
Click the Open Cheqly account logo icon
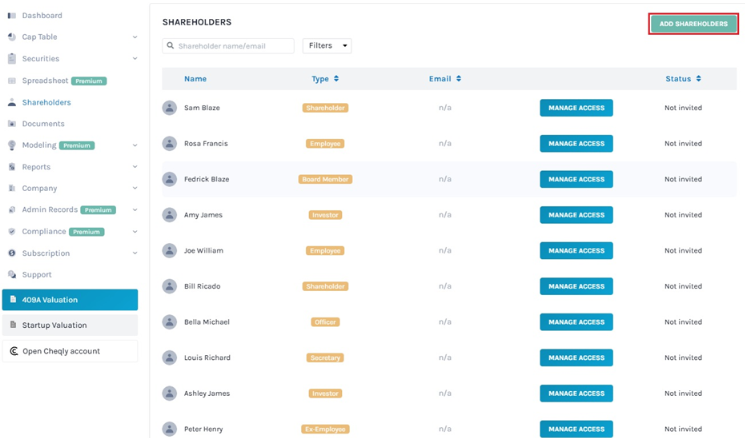(14, 351)
